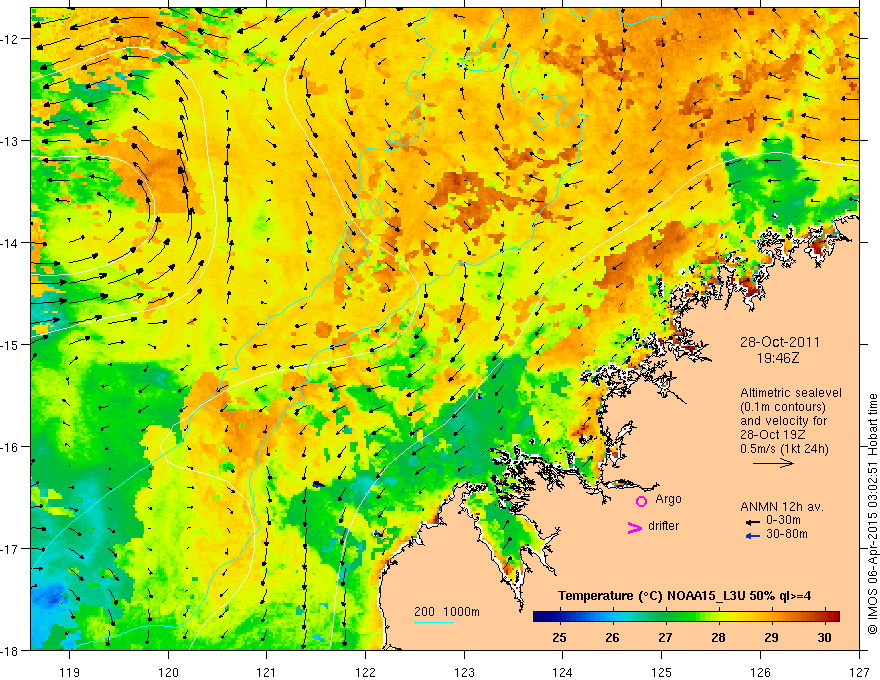Click the Argo legend label
The image size is (880, 680).
(668, 499)
